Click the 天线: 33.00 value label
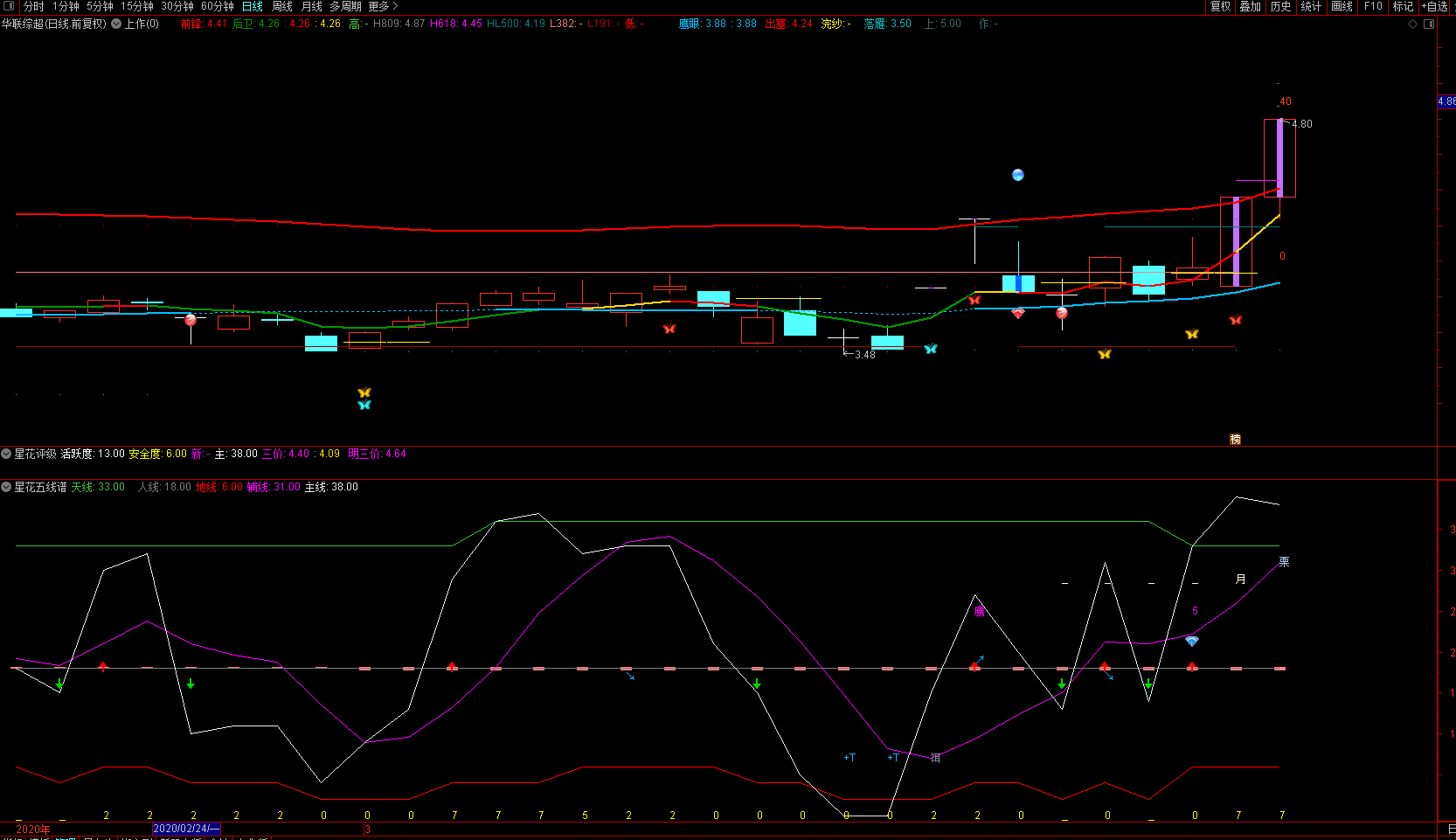This screenshot has height=840, width=1456. (x=98, y=487)
